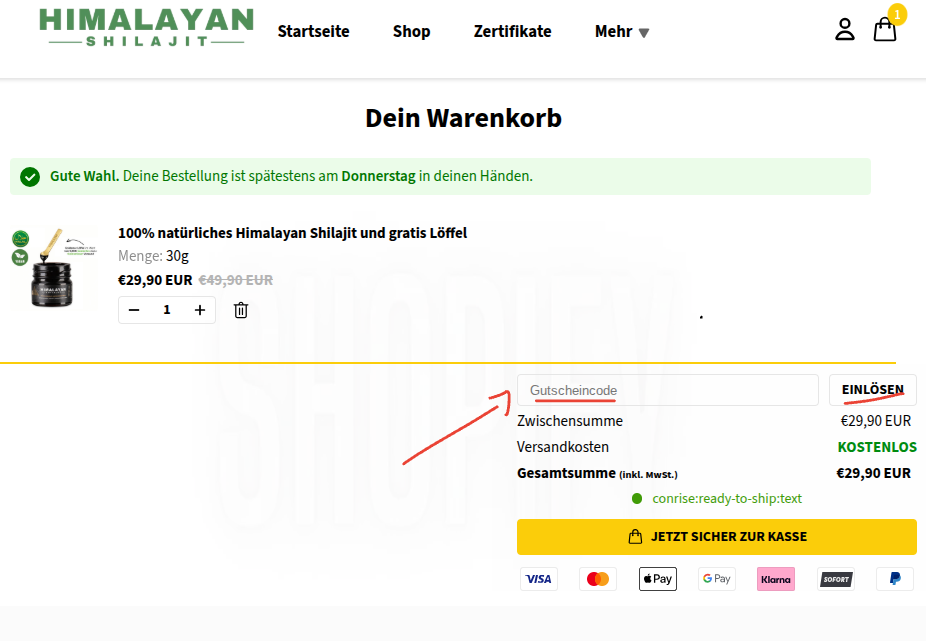Open the user account icon

click(845, 30)
